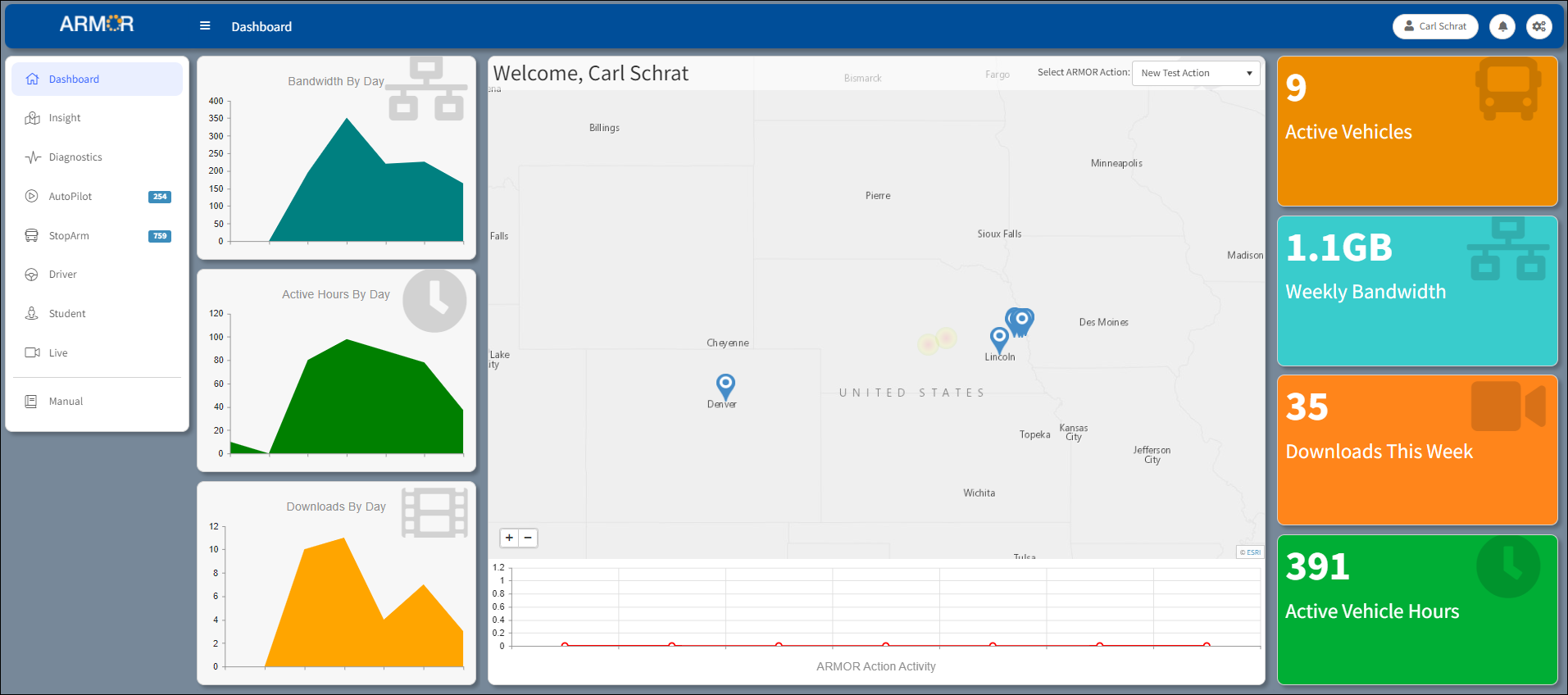1568x695 pixels.
Task: Click the video camera icon on Downloads tile
Action: click(x=1508, y=406)
